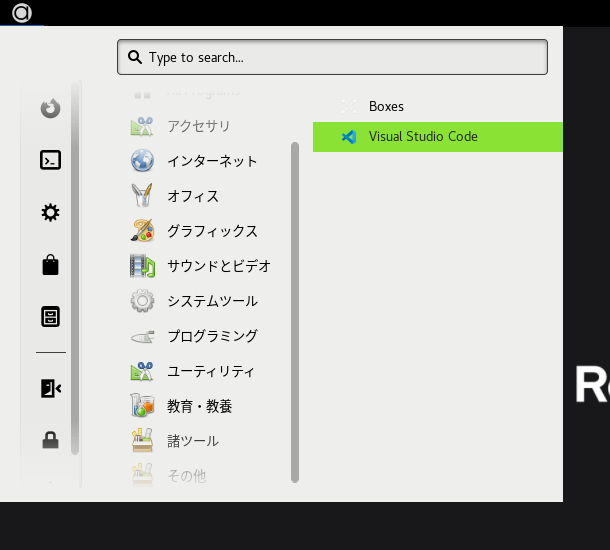This screenshot has height=550, width=610.
Task: Focus the Type to search field
Action: 332,57
